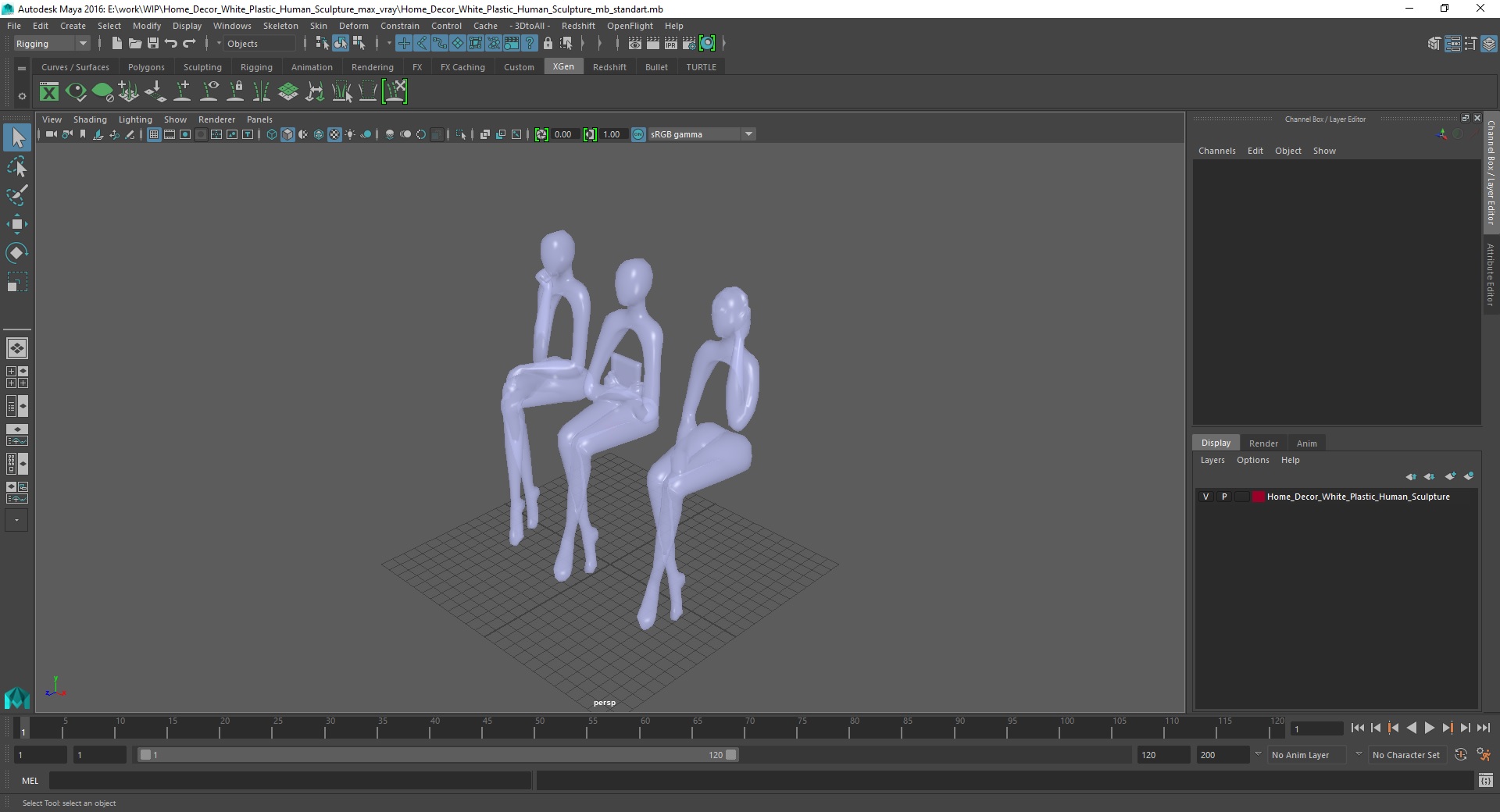The image size is (1500, 812).
Task: Toggle the viewport Film Gate button
Action: tap(170, 134)
